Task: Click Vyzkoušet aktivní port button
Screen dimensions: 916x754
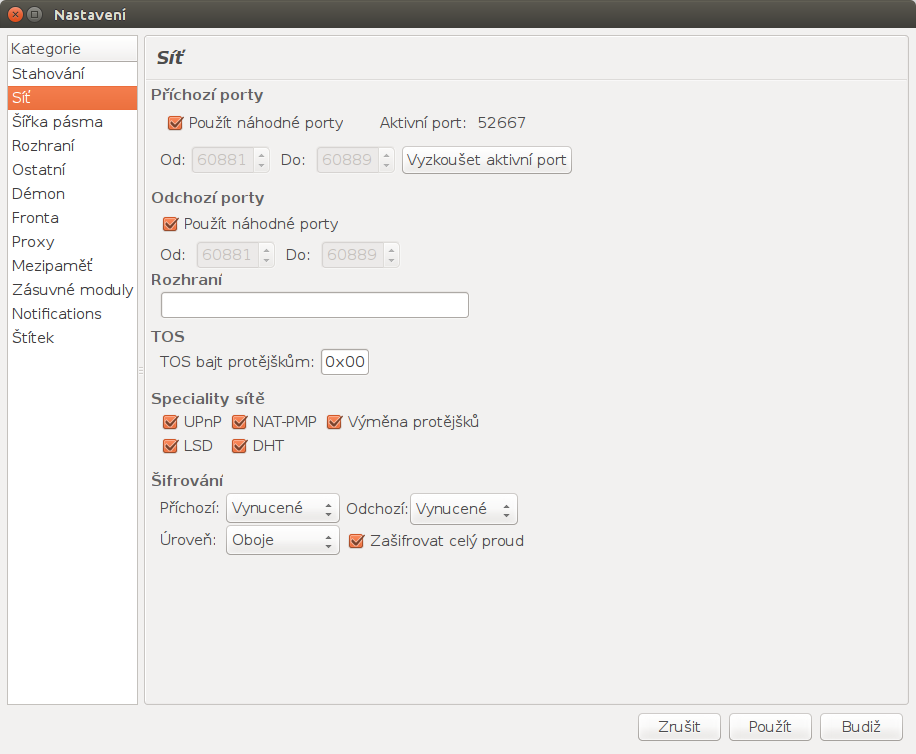Action: (x=487, y=160)
